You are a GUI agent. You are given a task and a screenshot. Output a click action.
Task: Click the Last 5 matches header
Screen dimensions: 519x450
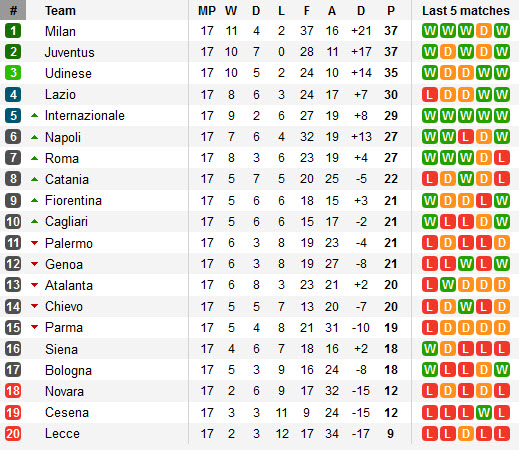466,11
